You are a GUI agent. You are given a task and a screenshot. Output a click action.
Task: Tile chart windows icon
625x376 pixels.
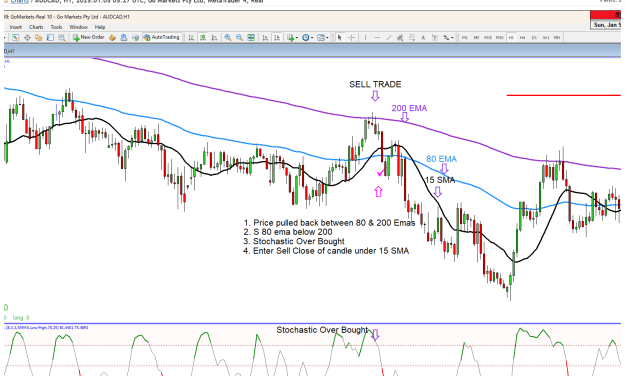tap(251, 37)
